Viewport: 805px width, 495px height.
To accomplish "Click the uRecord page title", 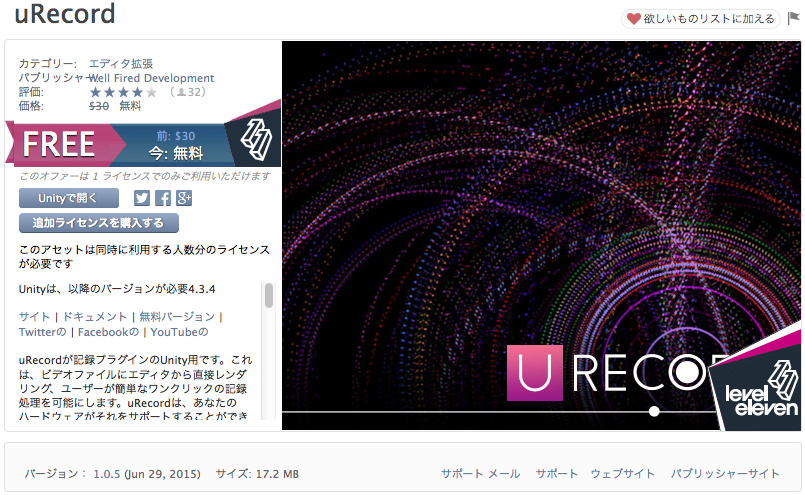I will point(65,14).
